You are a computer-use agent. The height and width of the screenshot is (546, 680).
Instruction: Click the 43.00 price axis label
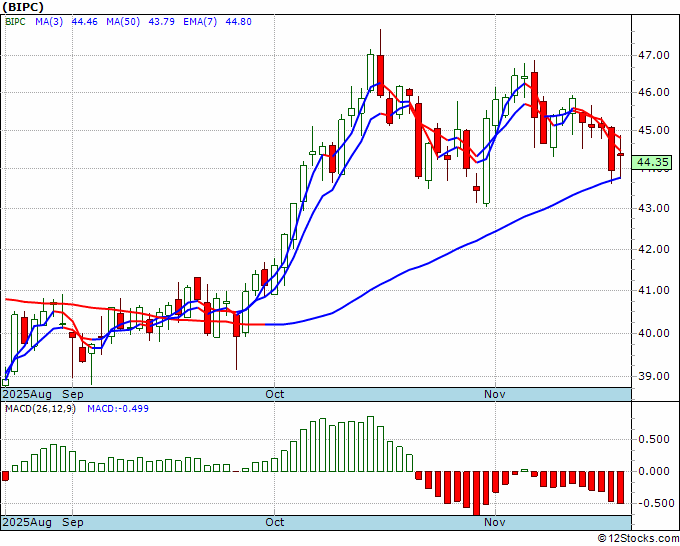coord(653,208)
